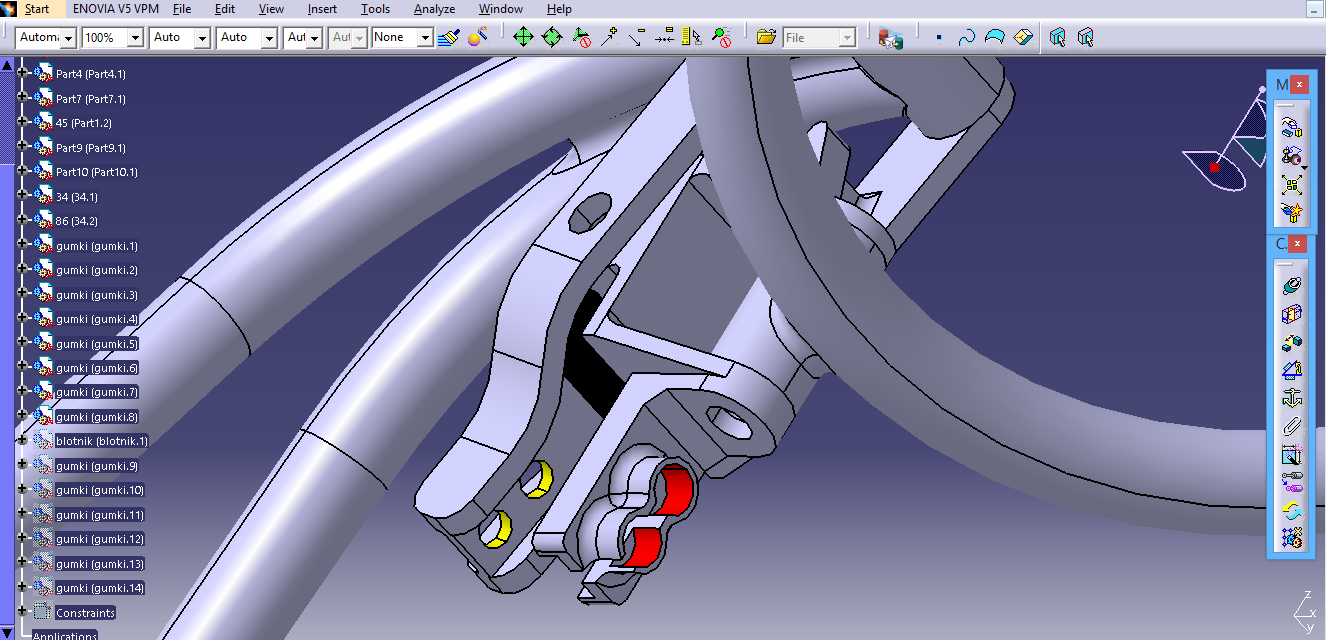Viewport: 1326px width, 640px height.
Task: Close the C constraints floating toolbar
Action: (x=1298, y=244)
